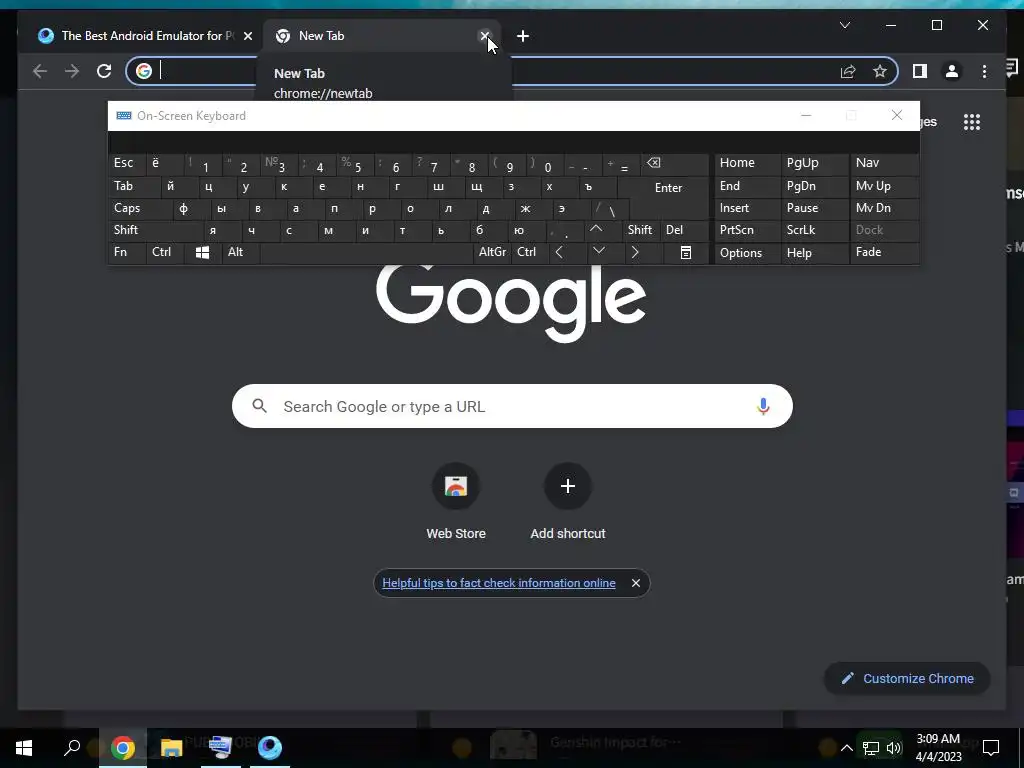Click the Search Google or type a URL box

pos(512,406)
